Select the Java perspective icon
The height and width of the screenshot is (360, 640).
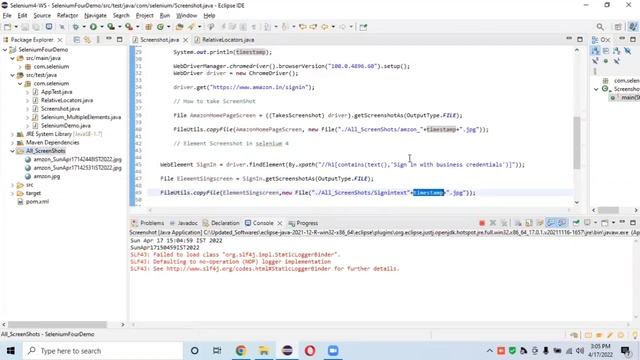click(633, 27)
